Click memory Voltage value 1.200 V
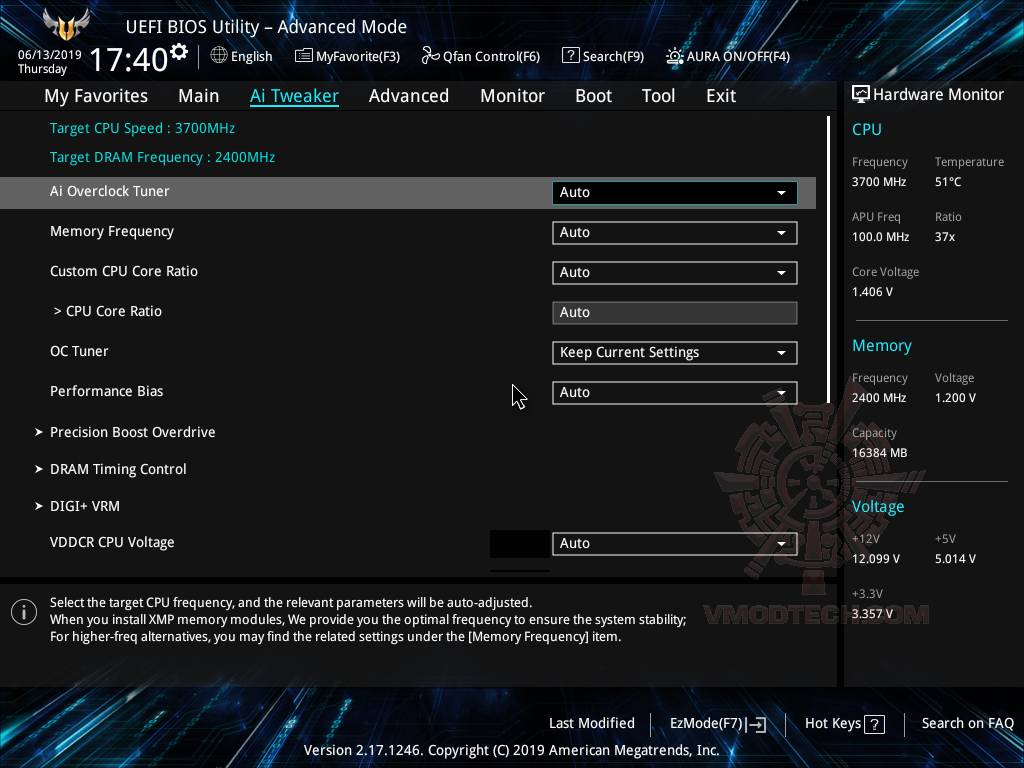 click(x=955, y=398)
